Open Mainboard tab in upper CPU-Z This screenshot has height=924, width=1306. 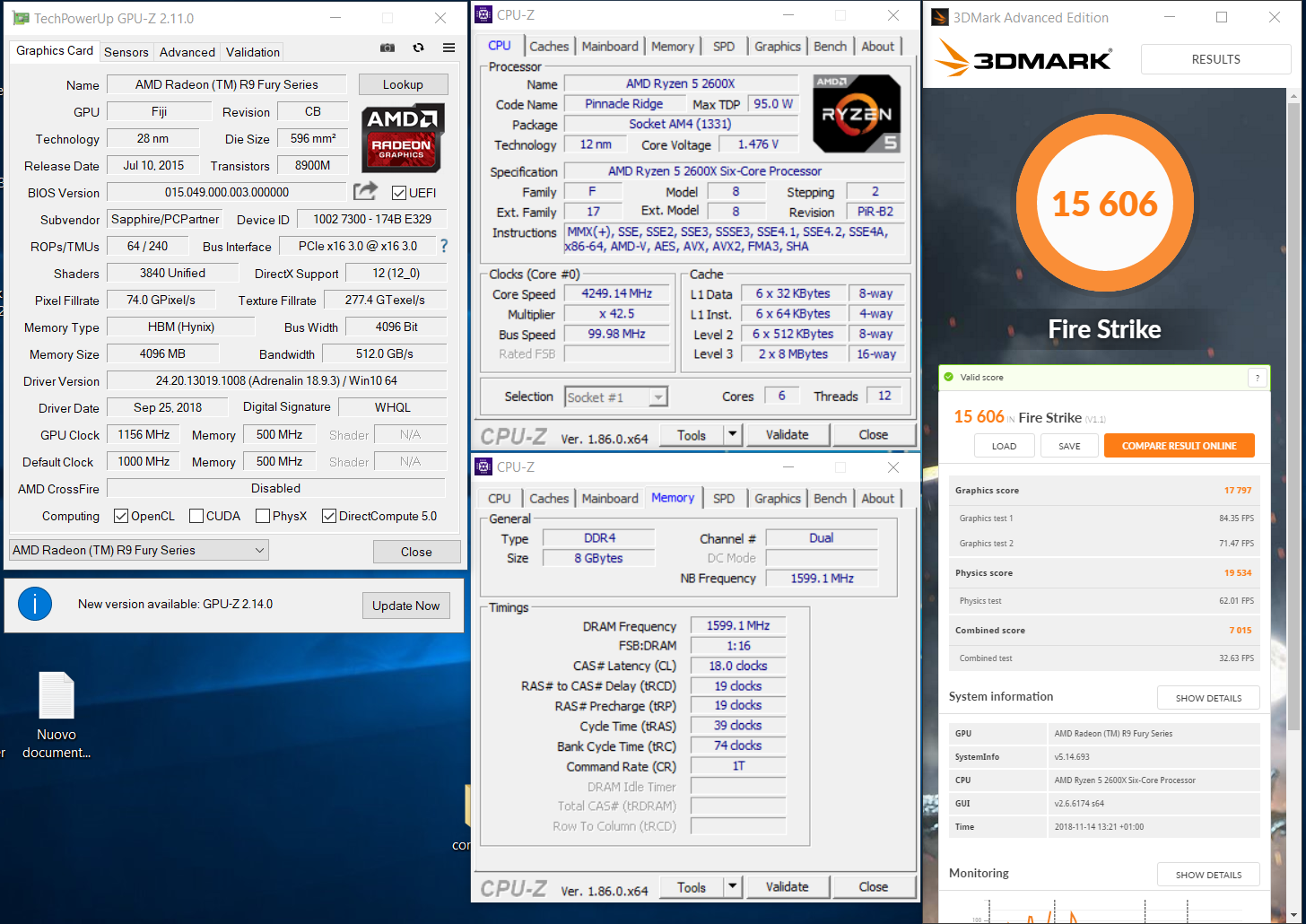click(x=610, y=47)
